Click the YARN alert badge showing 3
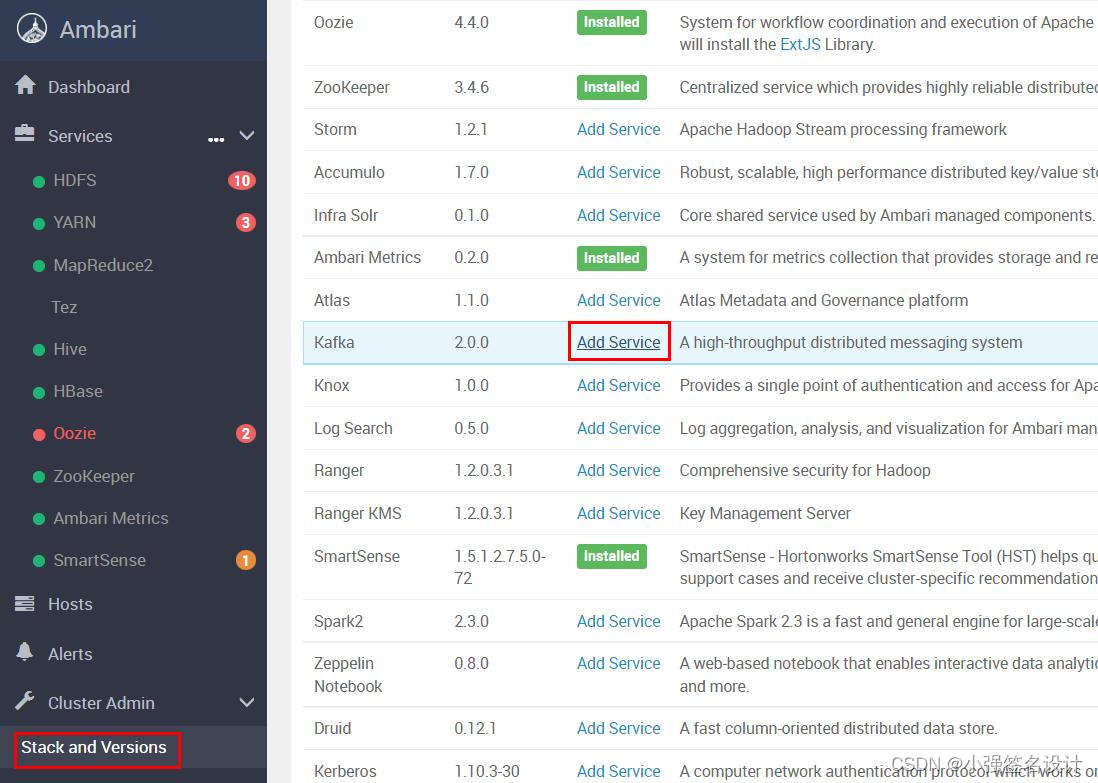Screen dimensions: 1098x783 point(245,223)
